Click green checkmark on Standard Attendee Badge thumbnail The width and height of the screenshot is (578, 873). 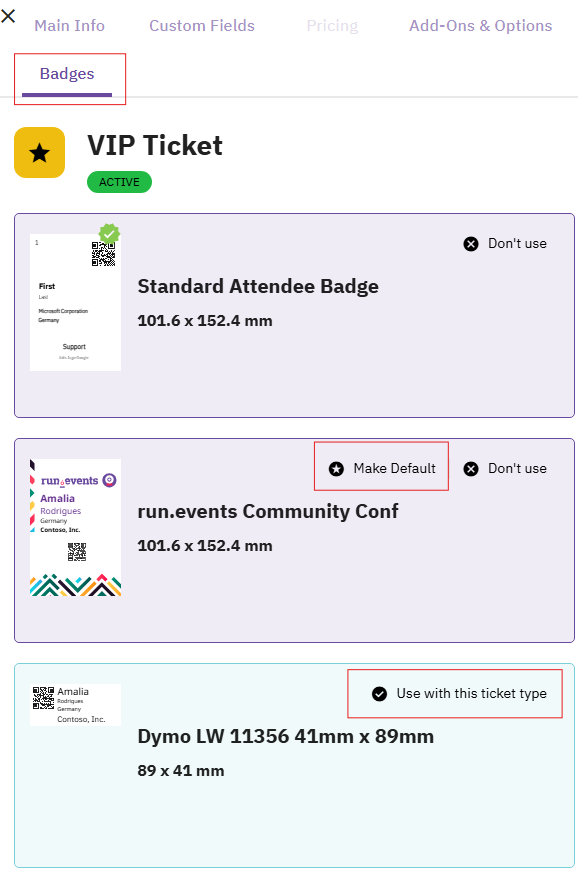click(109, 234)
